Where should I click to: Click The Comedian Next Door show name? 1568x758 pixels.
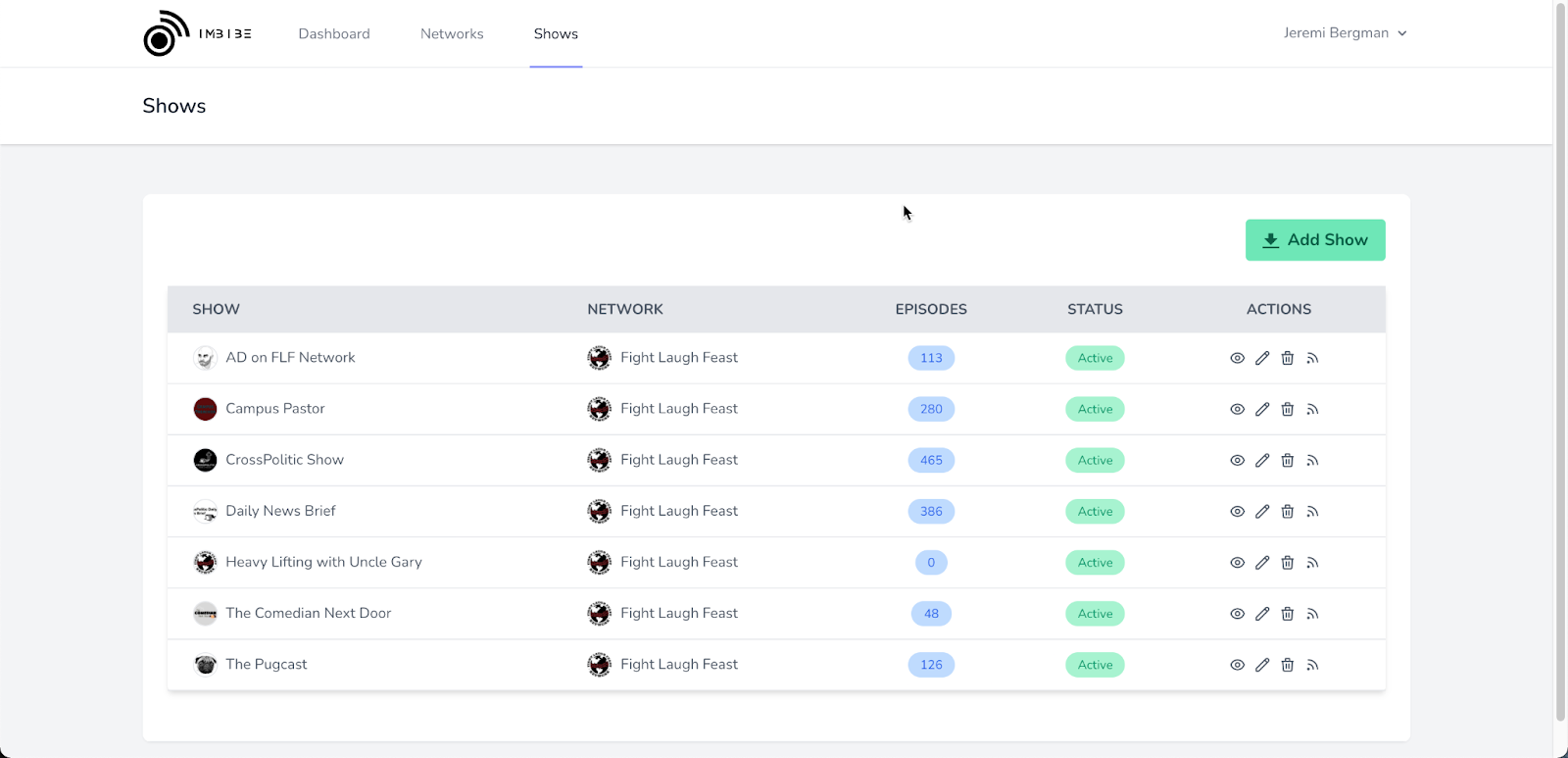(x=308, y=613)
